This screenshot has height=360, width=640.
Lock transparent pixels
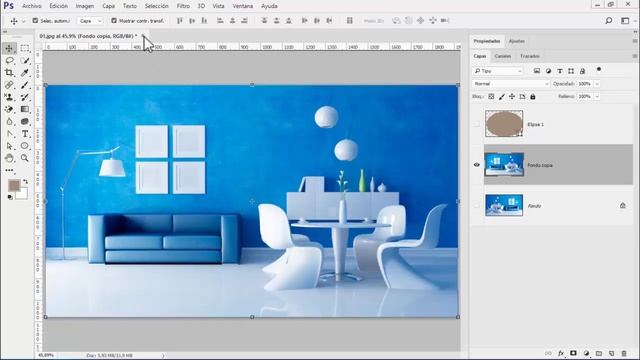pos(491,97)
